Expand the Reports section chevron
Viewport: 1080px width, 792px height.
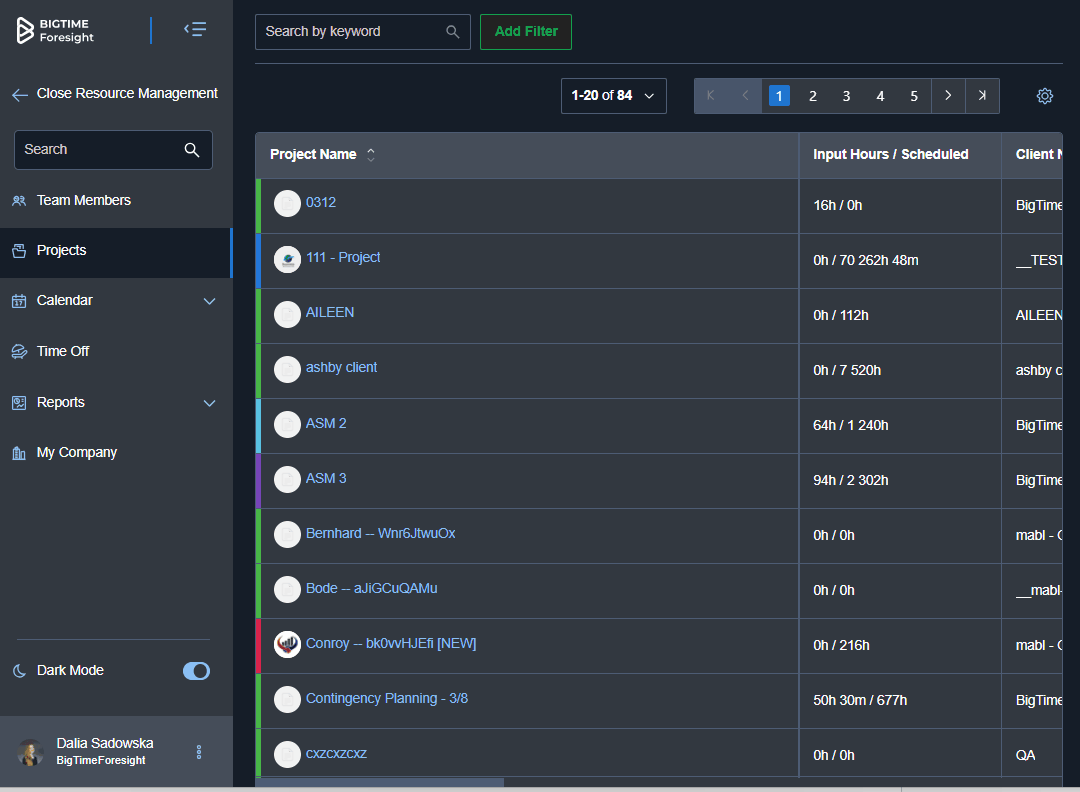(x=210, y=402)
